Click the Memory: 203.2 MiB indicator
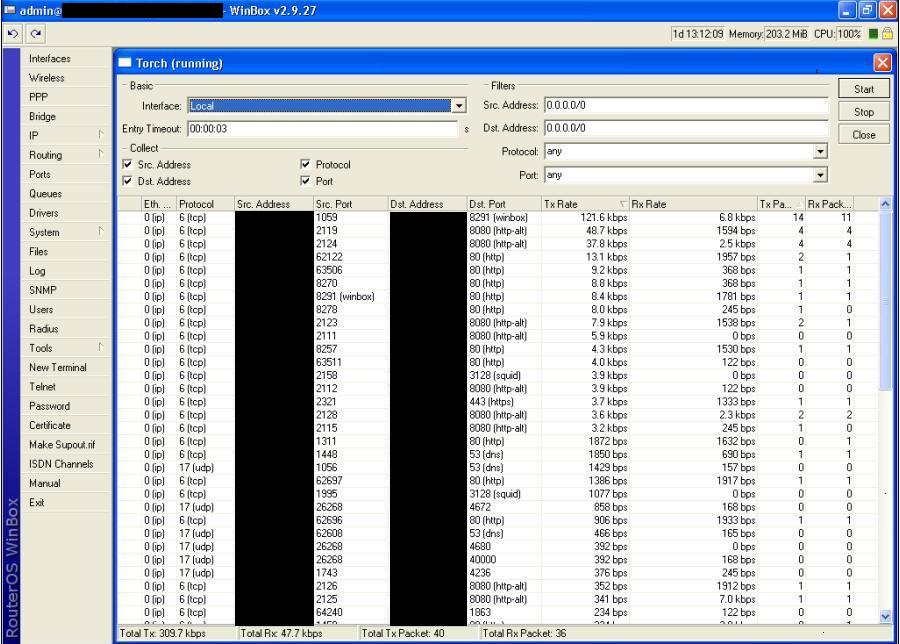This screenshot has height=644, width=900. (x=768, y=34)
